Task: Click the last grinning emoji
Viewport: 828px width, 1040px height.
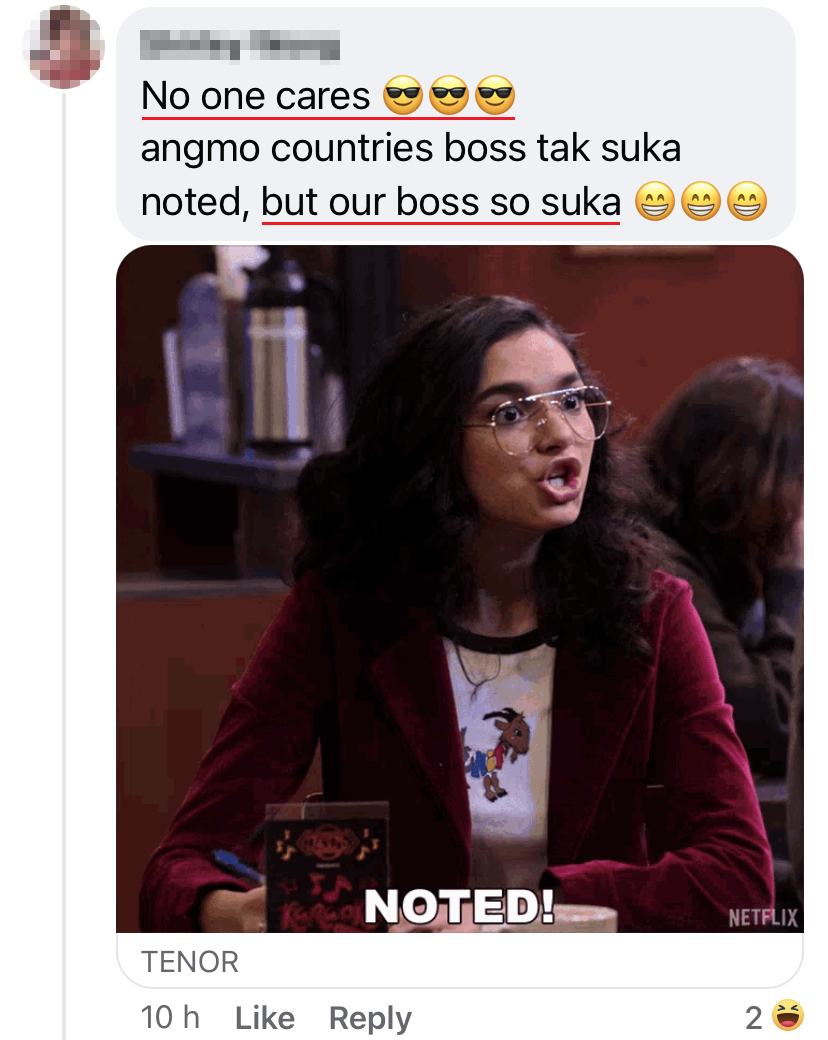Action: 747,201
